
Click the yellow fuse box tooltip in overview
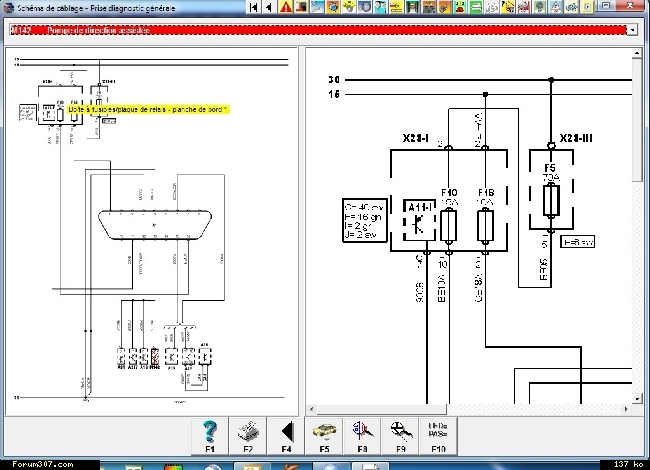pyautogui.click(x=148, y=109)
